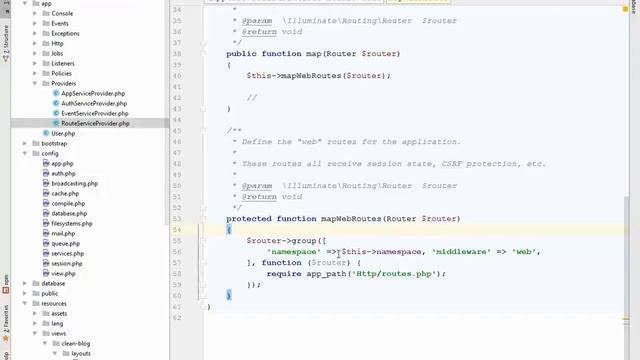Click on mapWebRoutes call at line 40
This screenshot has width=640, height=360.
click(x=311, y=76)
